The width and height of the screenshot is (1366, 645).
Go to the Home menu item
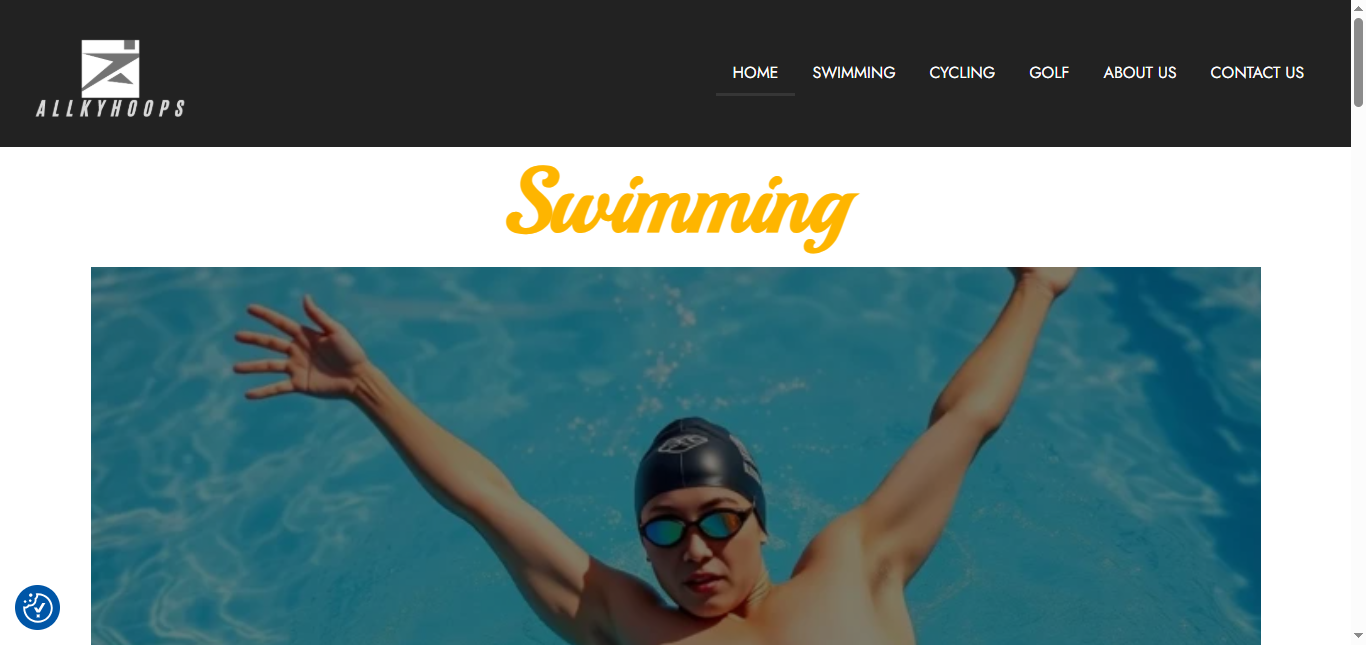(x=755, y=73)
